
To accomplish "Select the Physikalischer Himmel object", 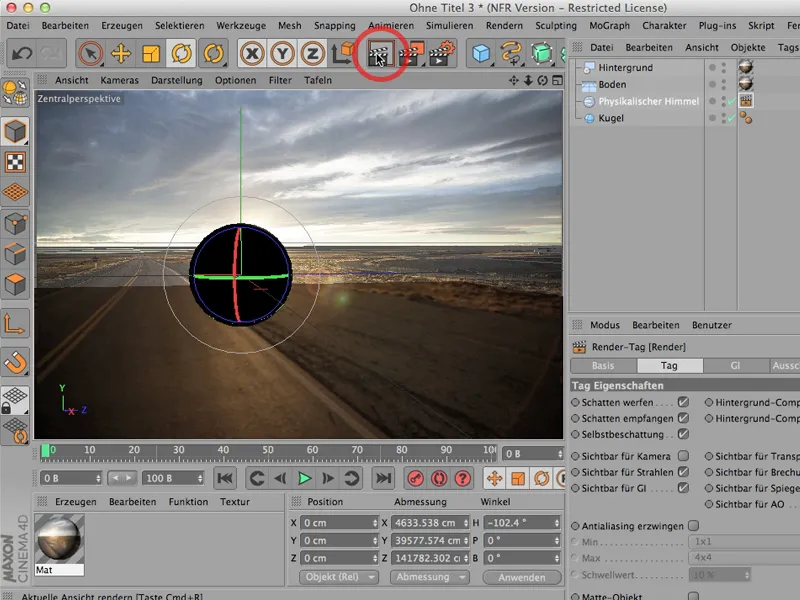I will point(648,101).
